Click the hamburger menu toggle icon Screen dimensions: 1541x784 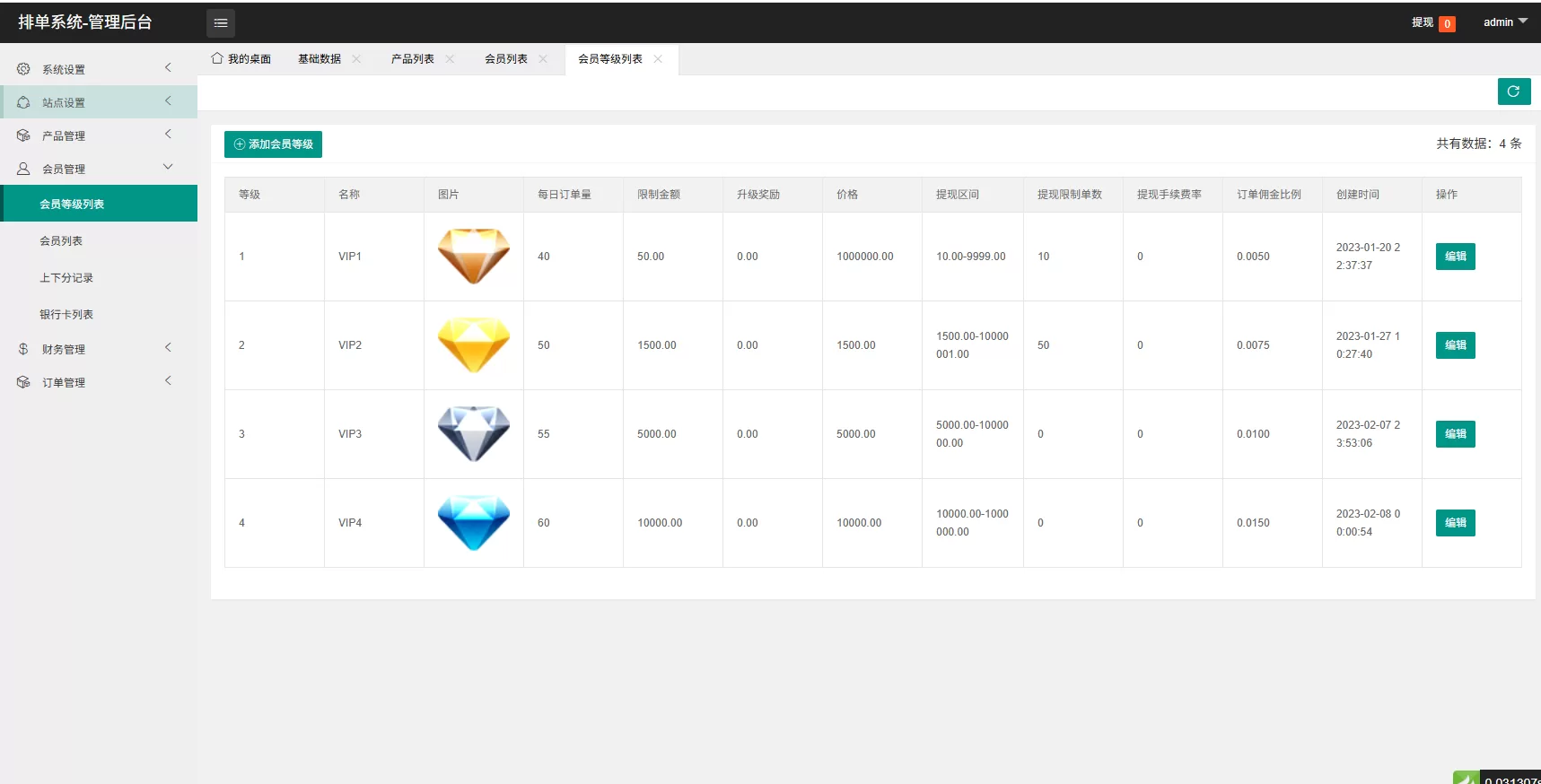[x=220, y=23]
